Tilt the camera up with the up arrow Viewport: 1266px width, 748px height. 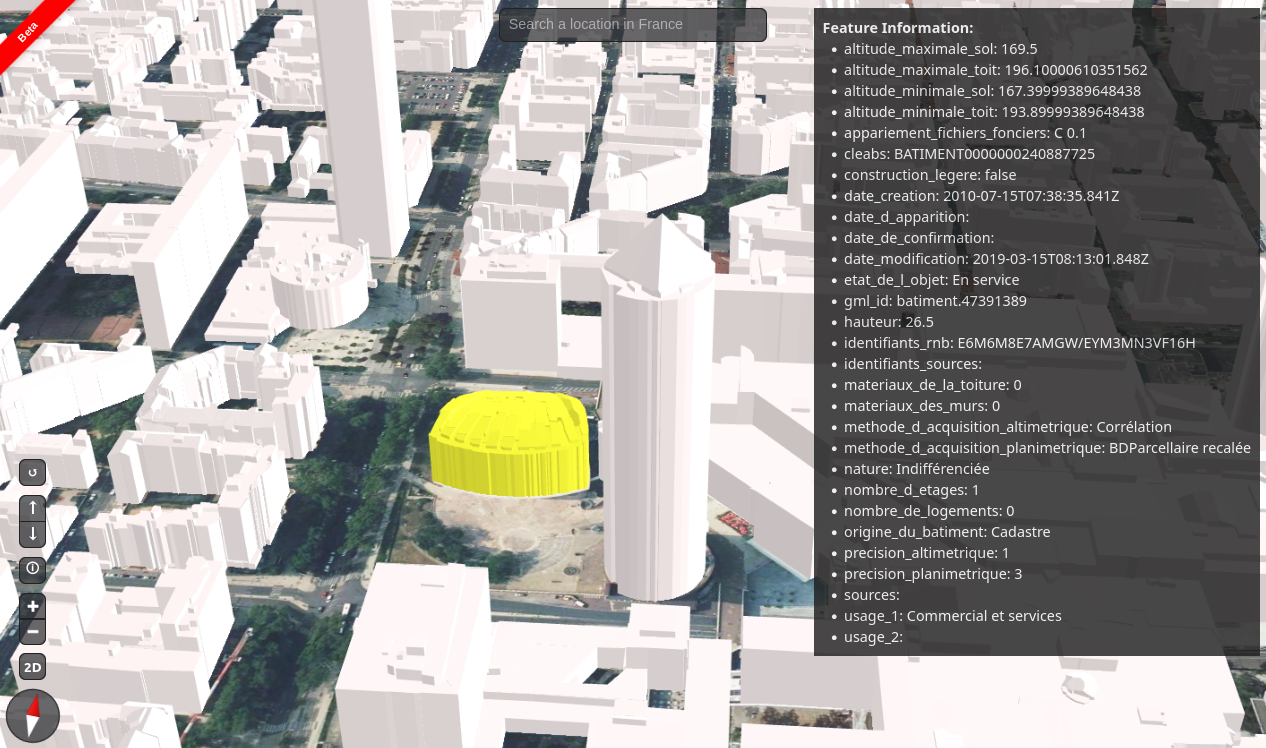click(x=33, y=508)
